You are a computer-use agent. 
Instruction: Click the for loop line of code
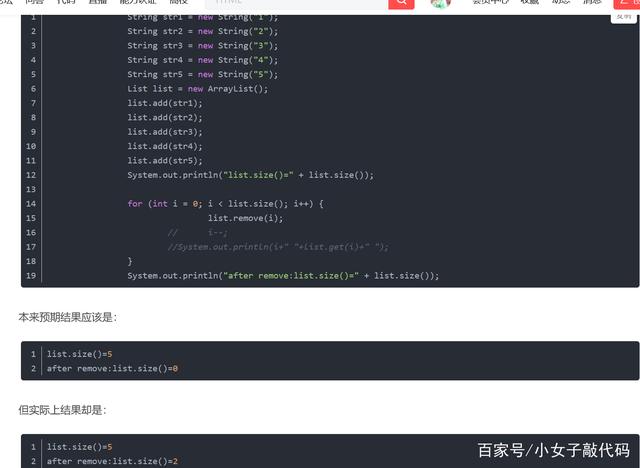(x=225, y=204)
